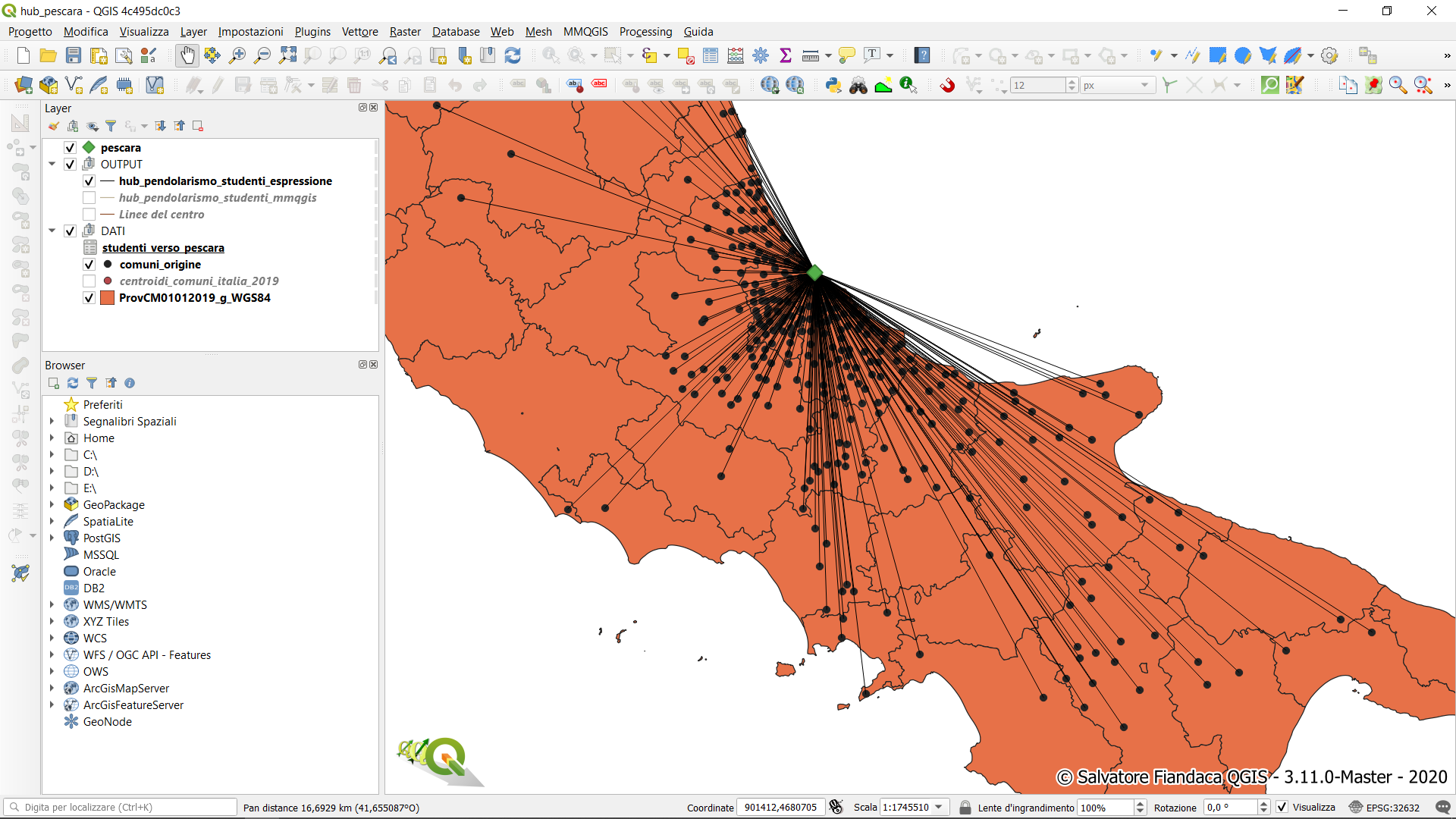Click the Refresh map icon
The image size is (1456, 819).
point(513,55)
